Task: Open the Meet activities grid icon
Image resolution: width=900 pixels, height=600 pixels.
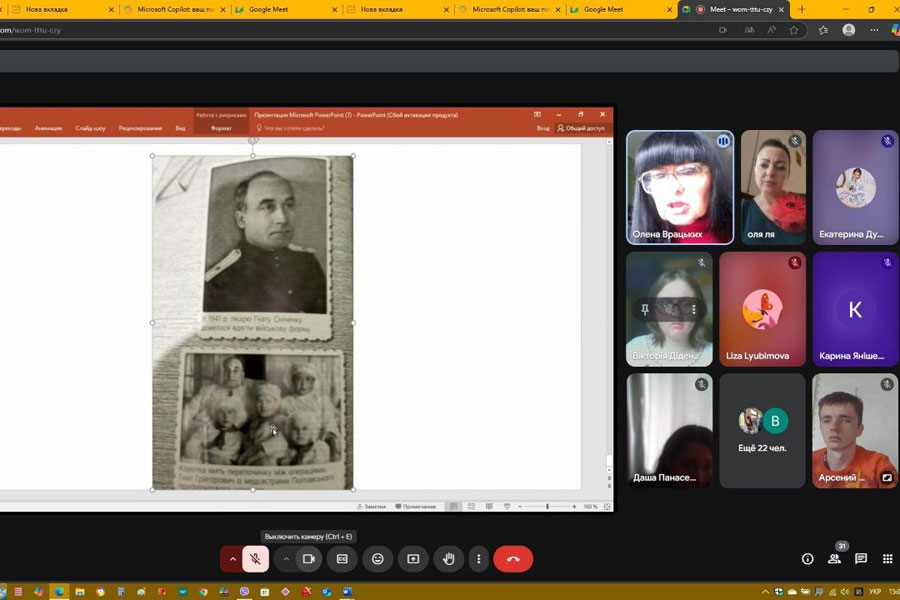Action: 886,559
